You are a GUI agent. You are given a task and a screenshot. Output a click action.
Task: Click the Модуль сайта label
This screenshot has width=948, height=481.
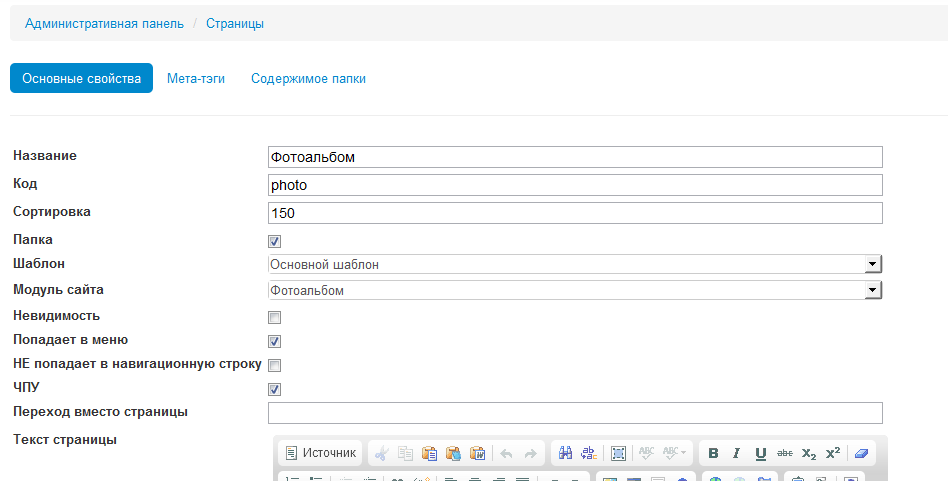(x=58, y=289)
